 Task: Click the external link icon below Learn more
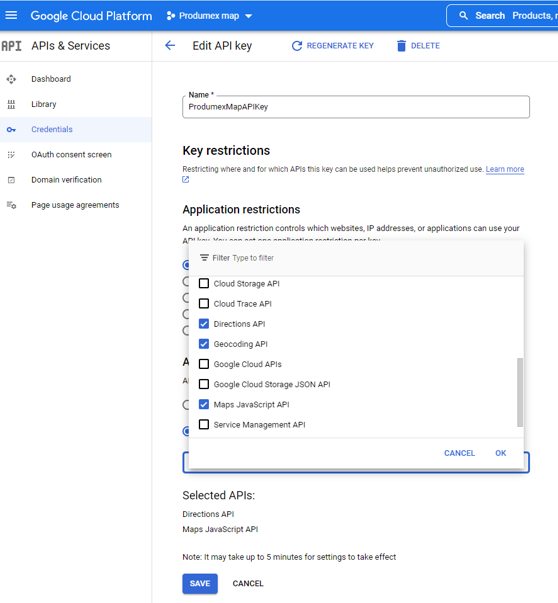coord(186,180)
